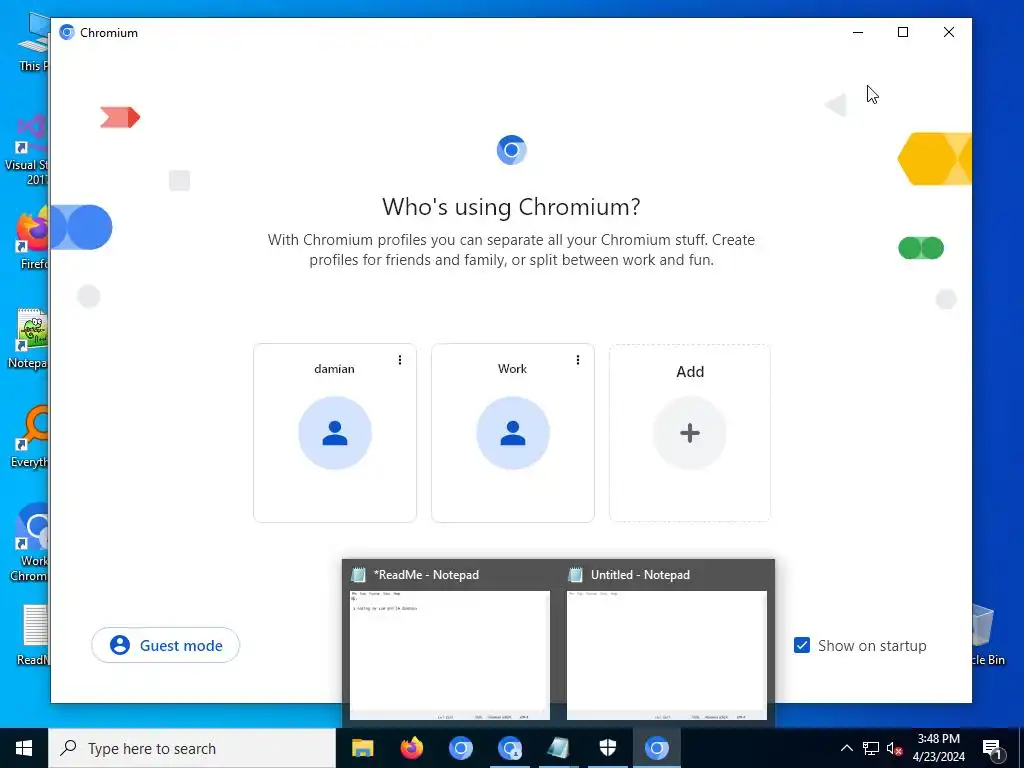Switch to the *ReadMe - Notepad preview

coord(449,643)
